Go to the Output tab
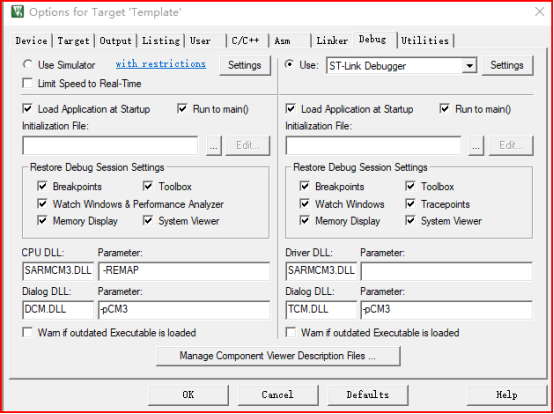The image size is (554, 414). click(116, 41)
